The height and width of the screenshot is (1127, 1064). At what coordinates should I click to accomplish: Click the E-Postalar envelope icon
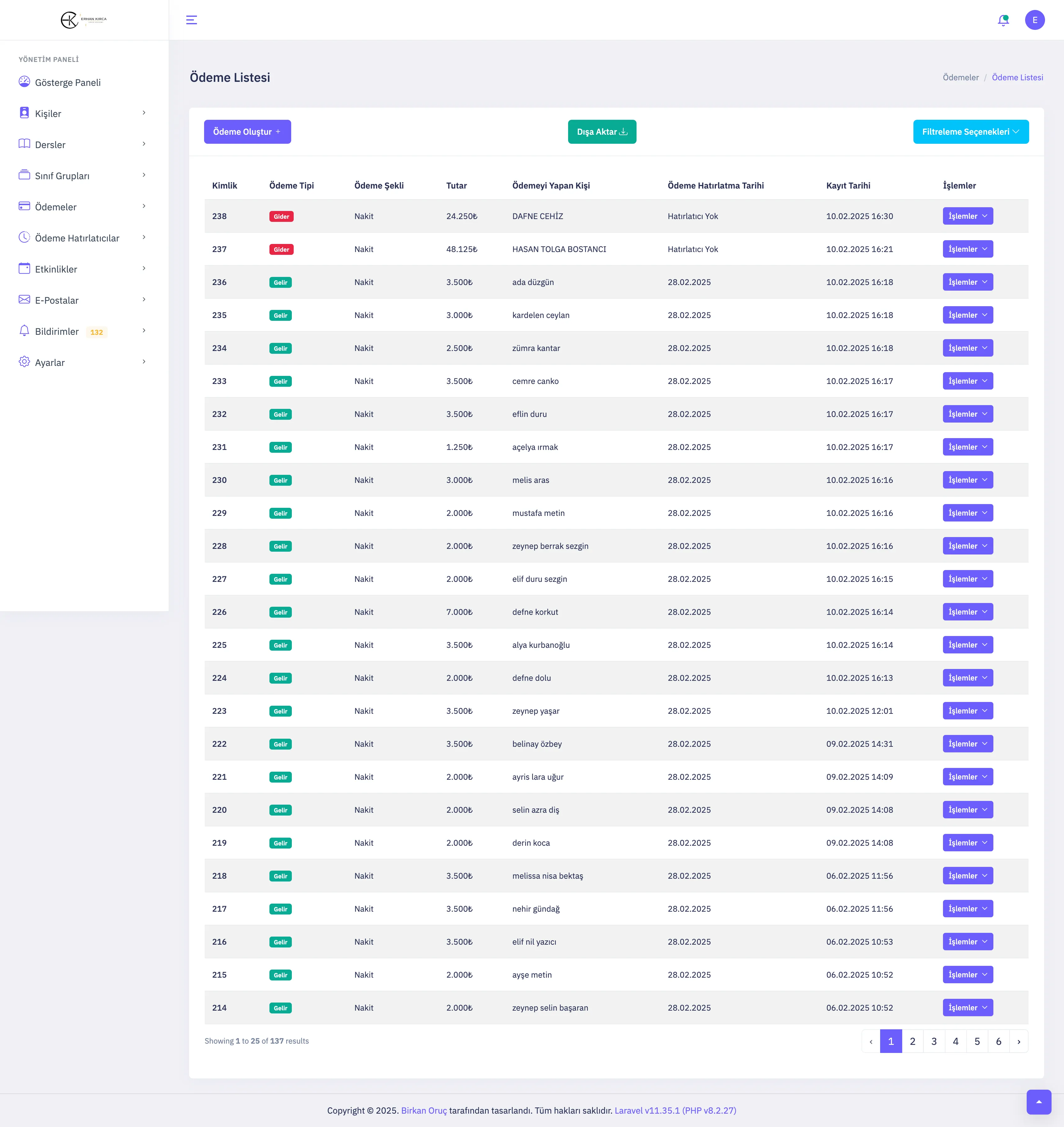(24, 299)
